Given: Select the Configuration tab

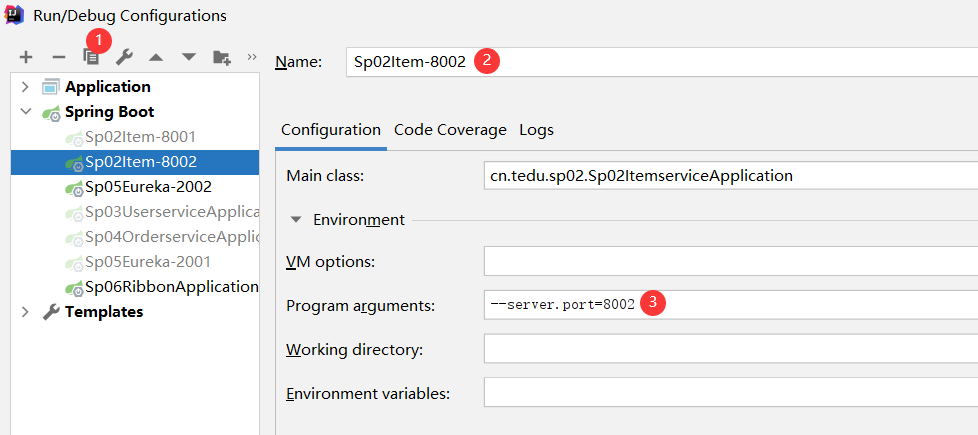Looking at the screenshot, I should [330, 130].
